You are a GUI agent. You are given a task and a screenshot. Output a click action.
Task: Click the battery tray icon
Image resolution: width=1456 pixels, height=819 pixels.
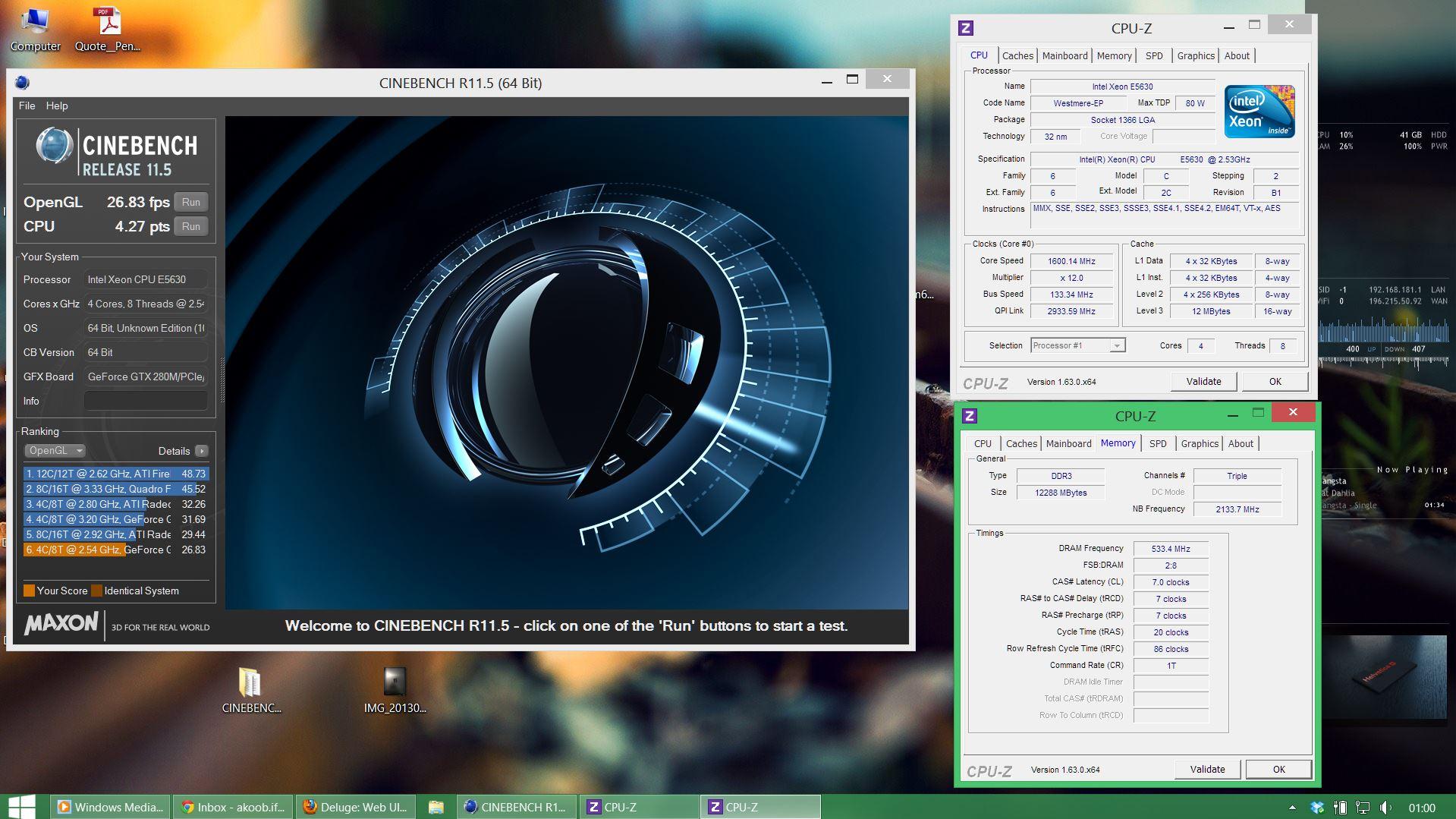pos(1341,808)
